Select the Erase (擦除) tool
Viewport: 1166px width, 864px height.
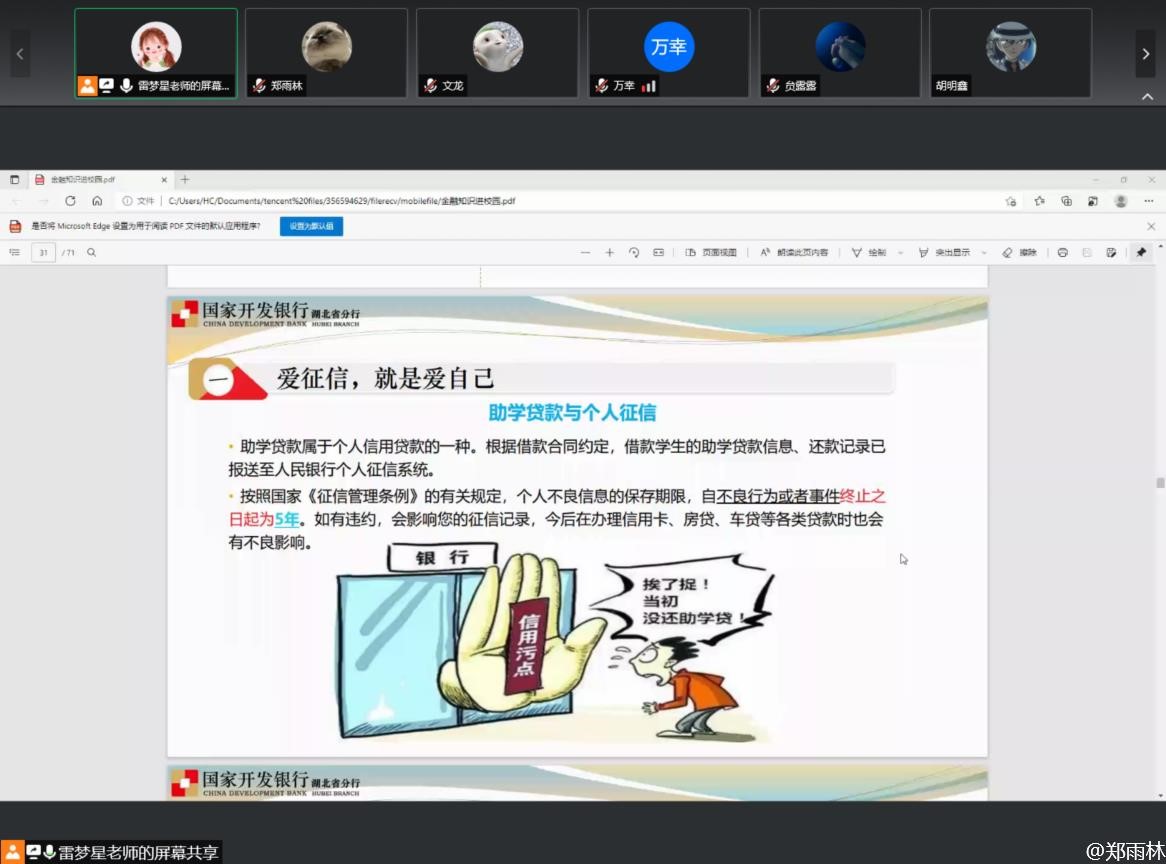click(x=1020, y=253)
